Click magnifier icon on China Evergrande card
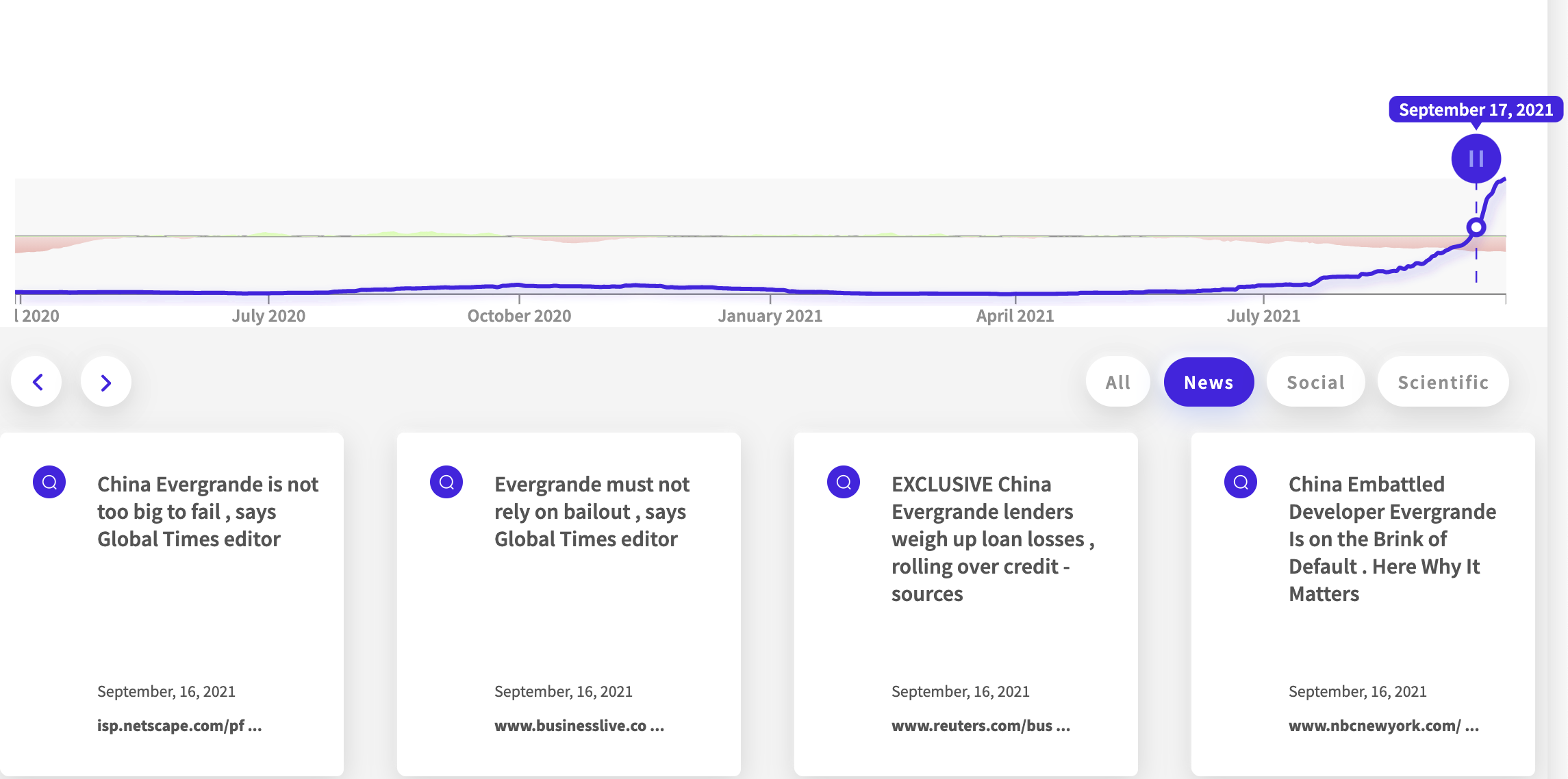Image resolution: width=1568 pixels, height=779 pixels. pyautogui.click(x=49, y=482)
